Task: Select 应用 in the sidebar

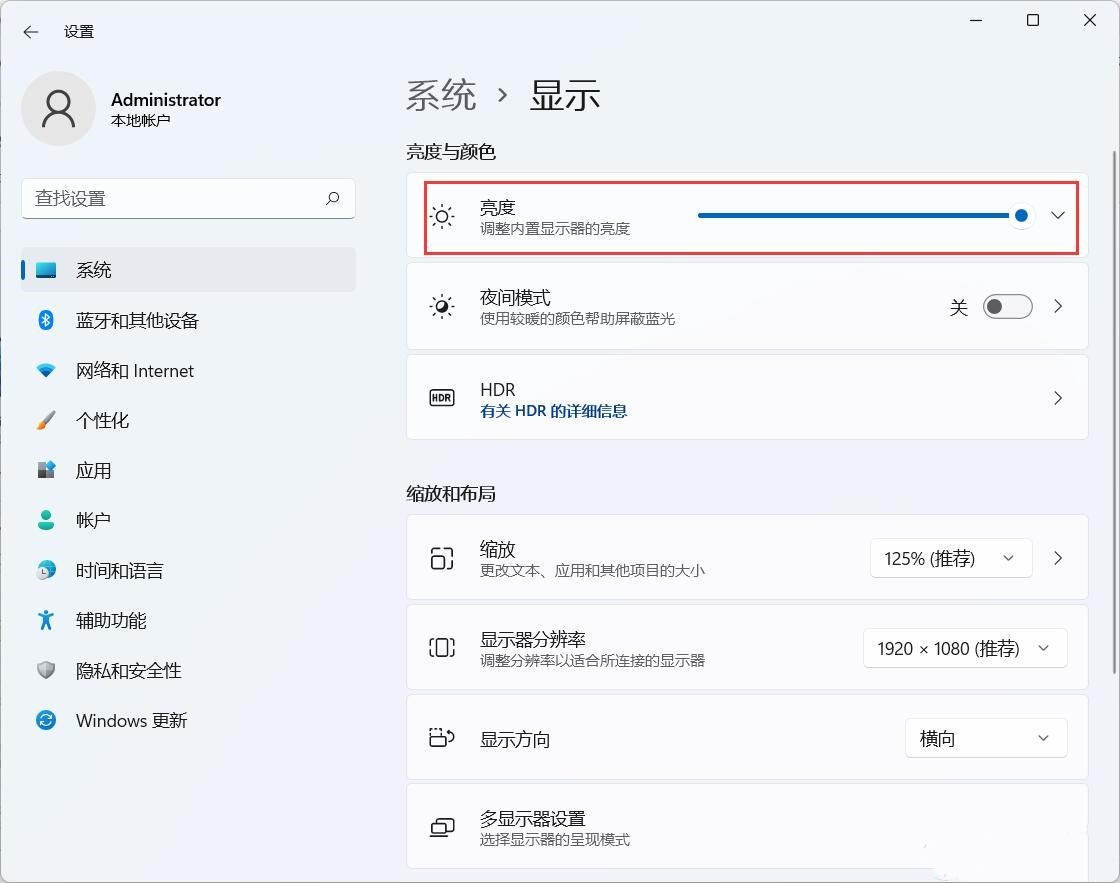Action: tap(94, 470)
